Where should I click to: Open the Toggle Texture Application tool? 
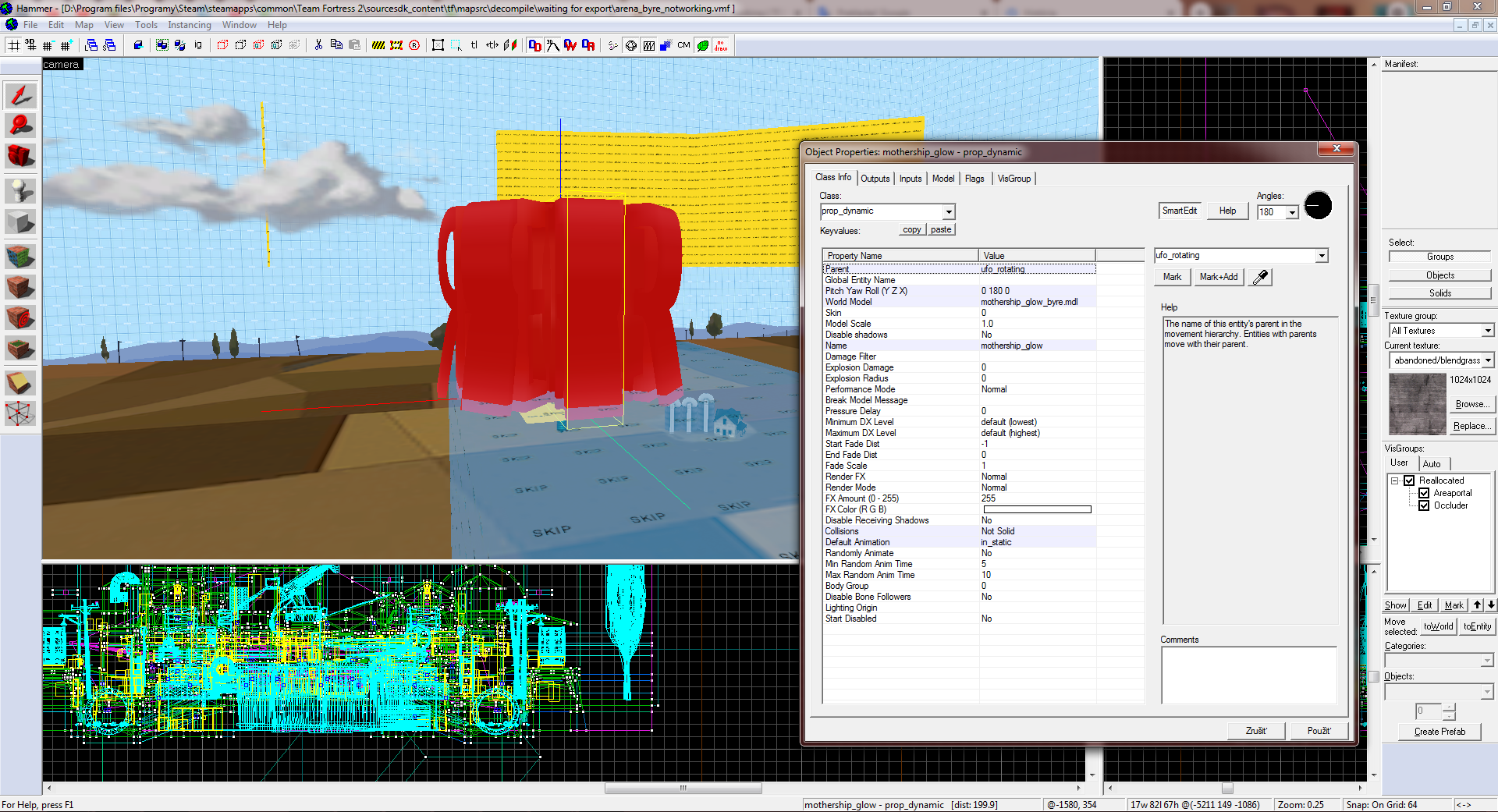click(21, 255)
